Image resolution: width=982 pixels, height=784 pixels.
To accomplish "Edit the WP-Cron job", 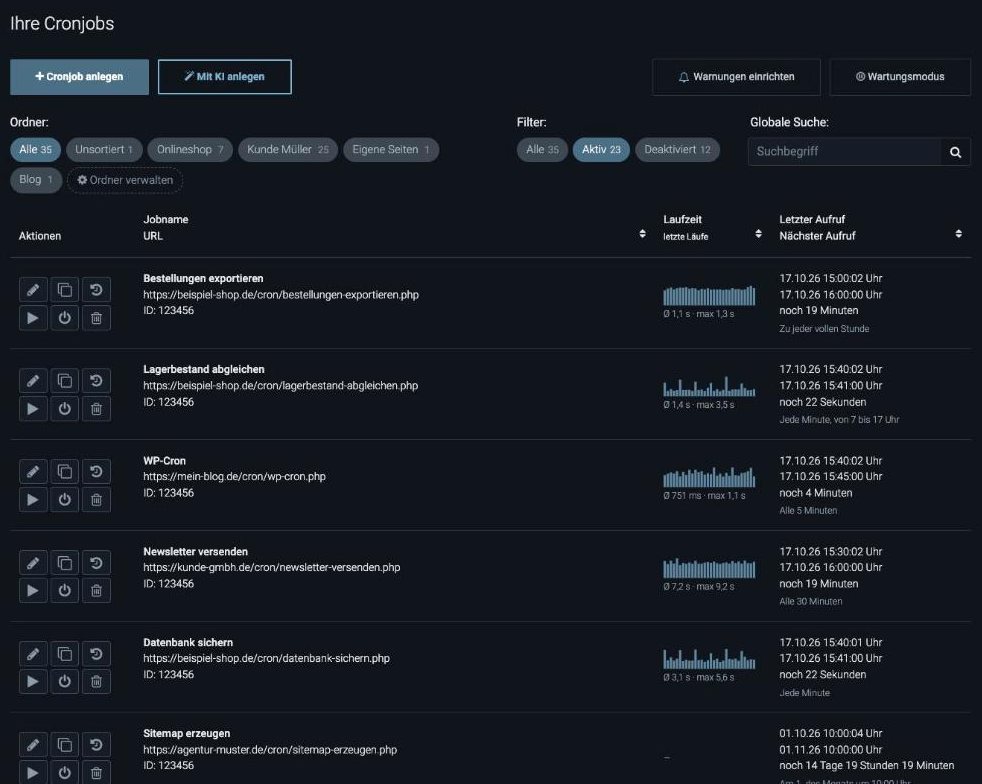I will pyautogui.click(x=33, y=472).
